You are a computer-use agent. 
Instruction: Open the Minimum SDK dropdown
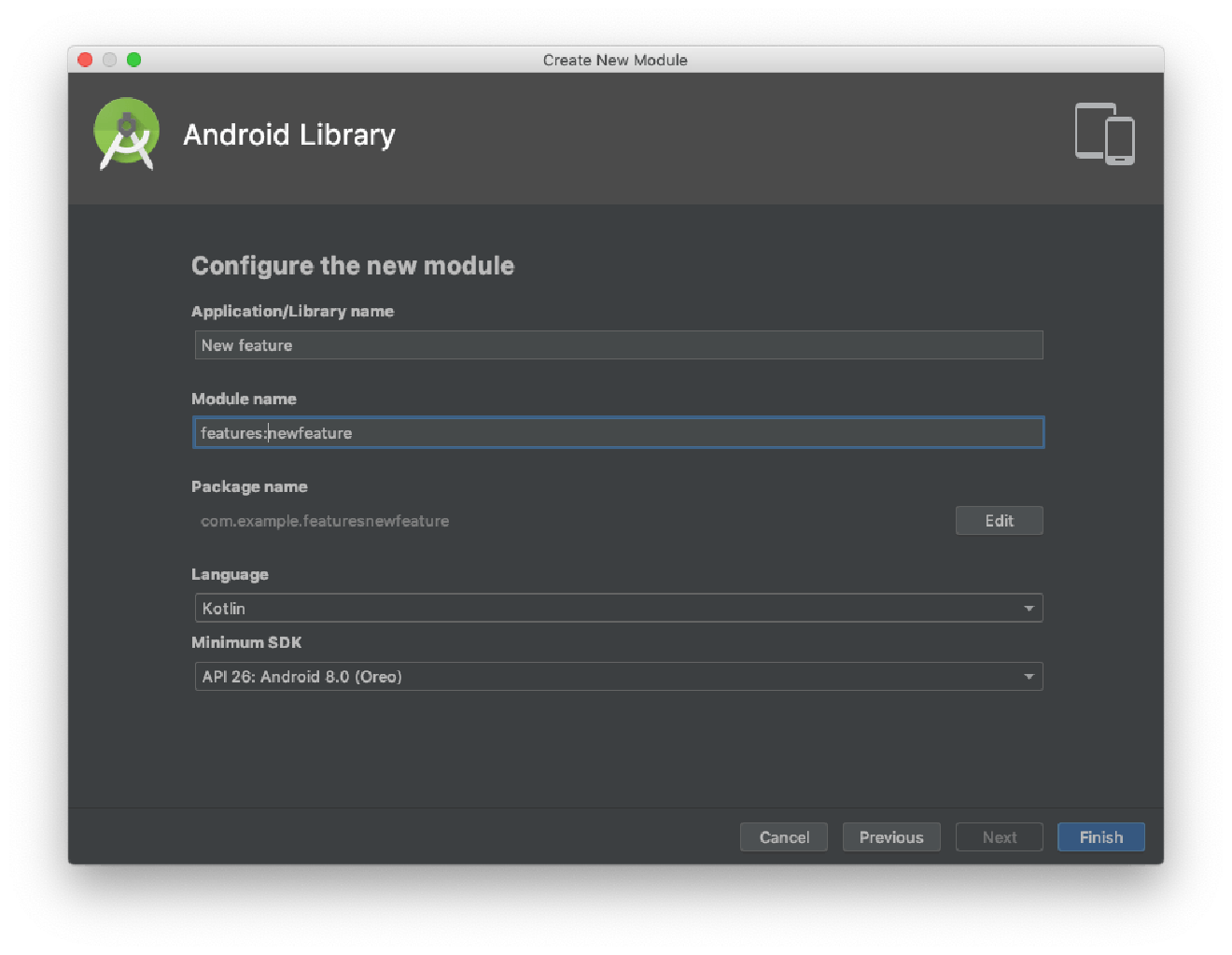[616, 676]
